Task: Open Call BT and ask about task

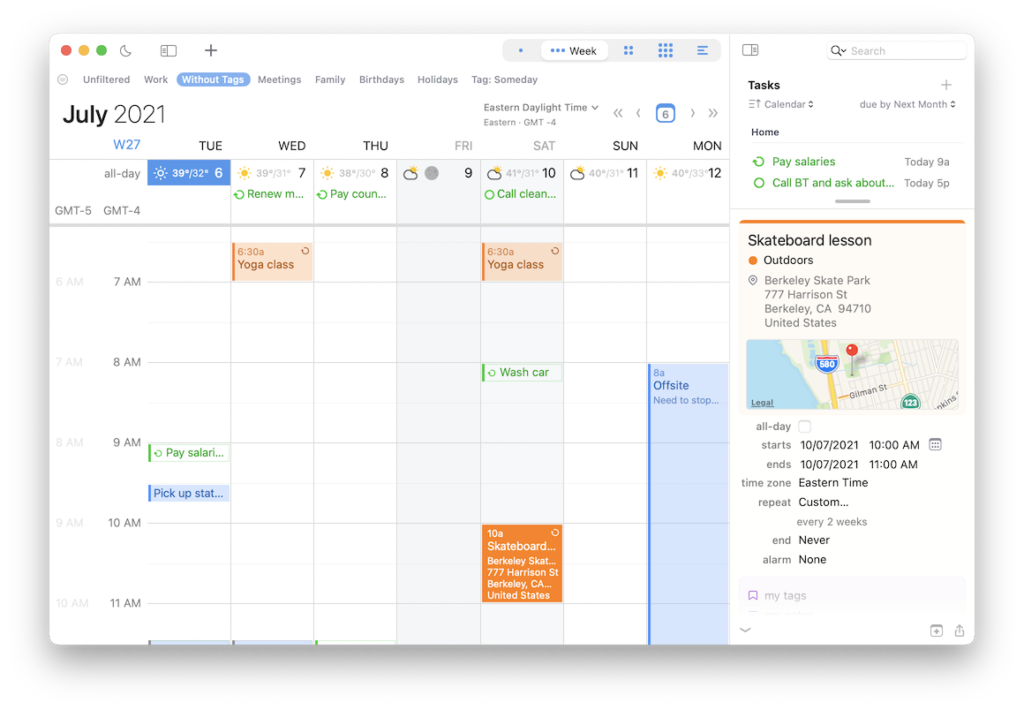Action: coord(833,183)
